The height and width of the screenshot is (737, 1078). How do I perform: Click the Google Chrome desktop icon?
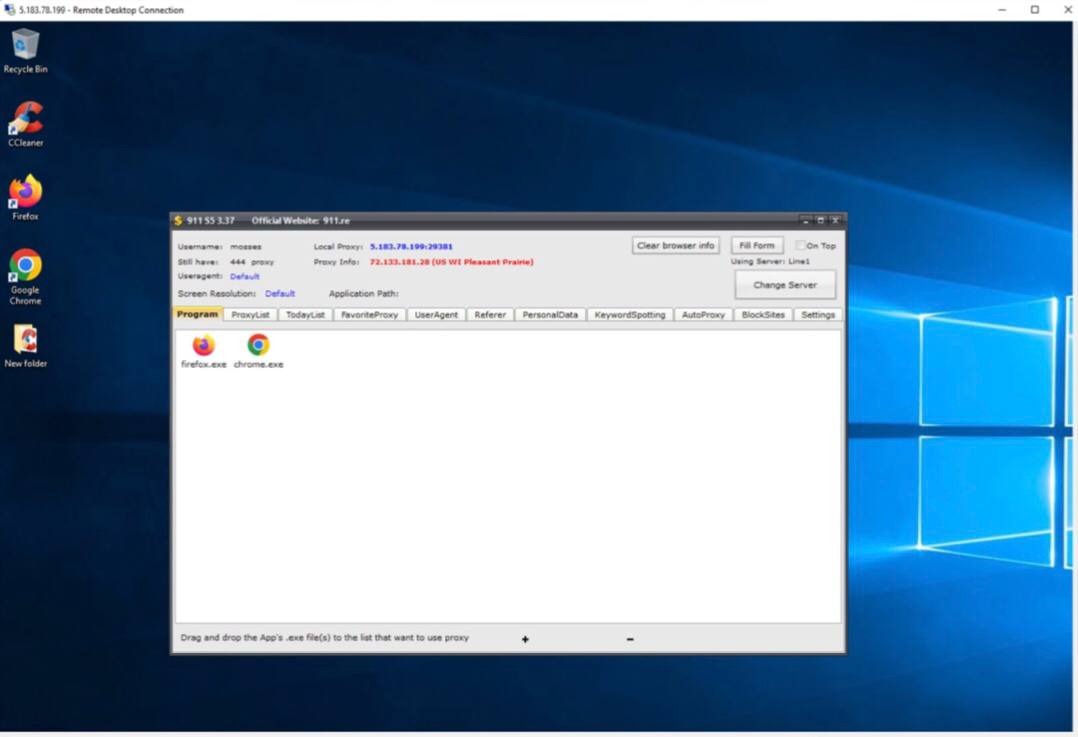click(25, 276)
